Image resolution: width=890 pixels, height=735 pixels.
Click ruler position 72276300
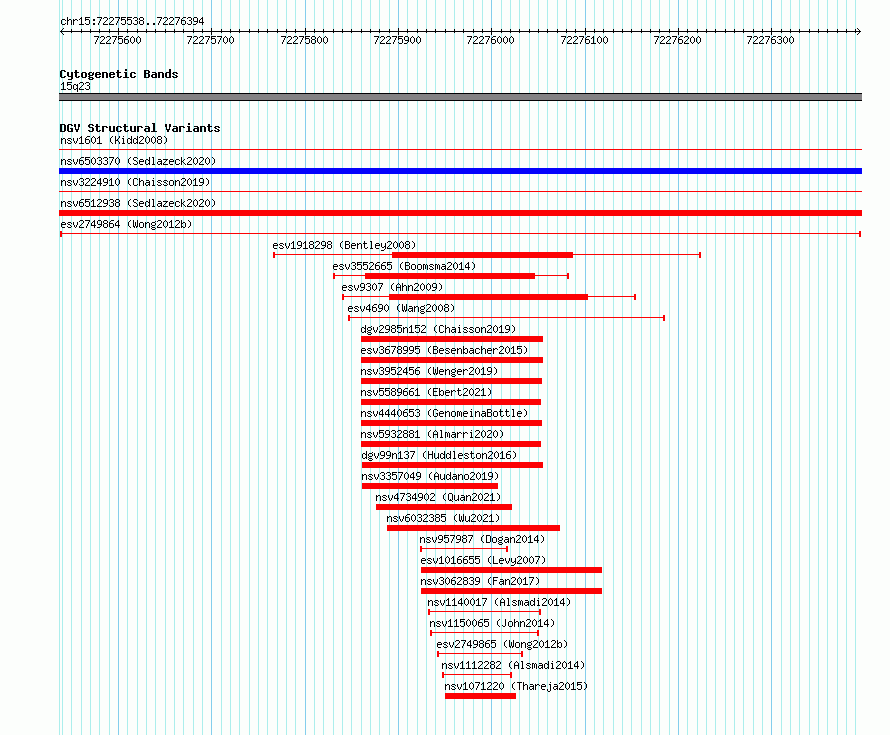(770, 40)
